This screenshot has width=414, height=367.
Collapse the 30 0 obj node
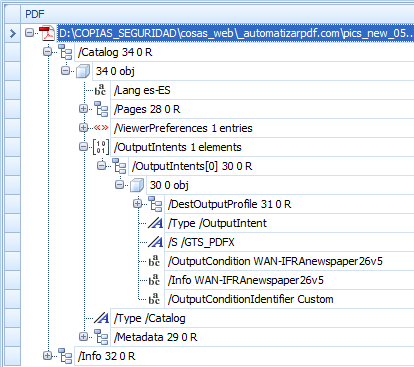tap(119, 185)
